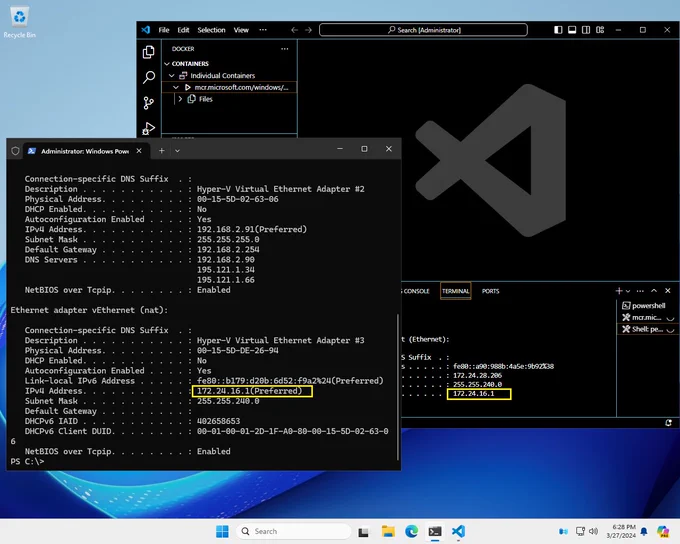Click the physical address 00-15-5D-DE-26-94
Viewport: 680px width, 544px height.
238,351
